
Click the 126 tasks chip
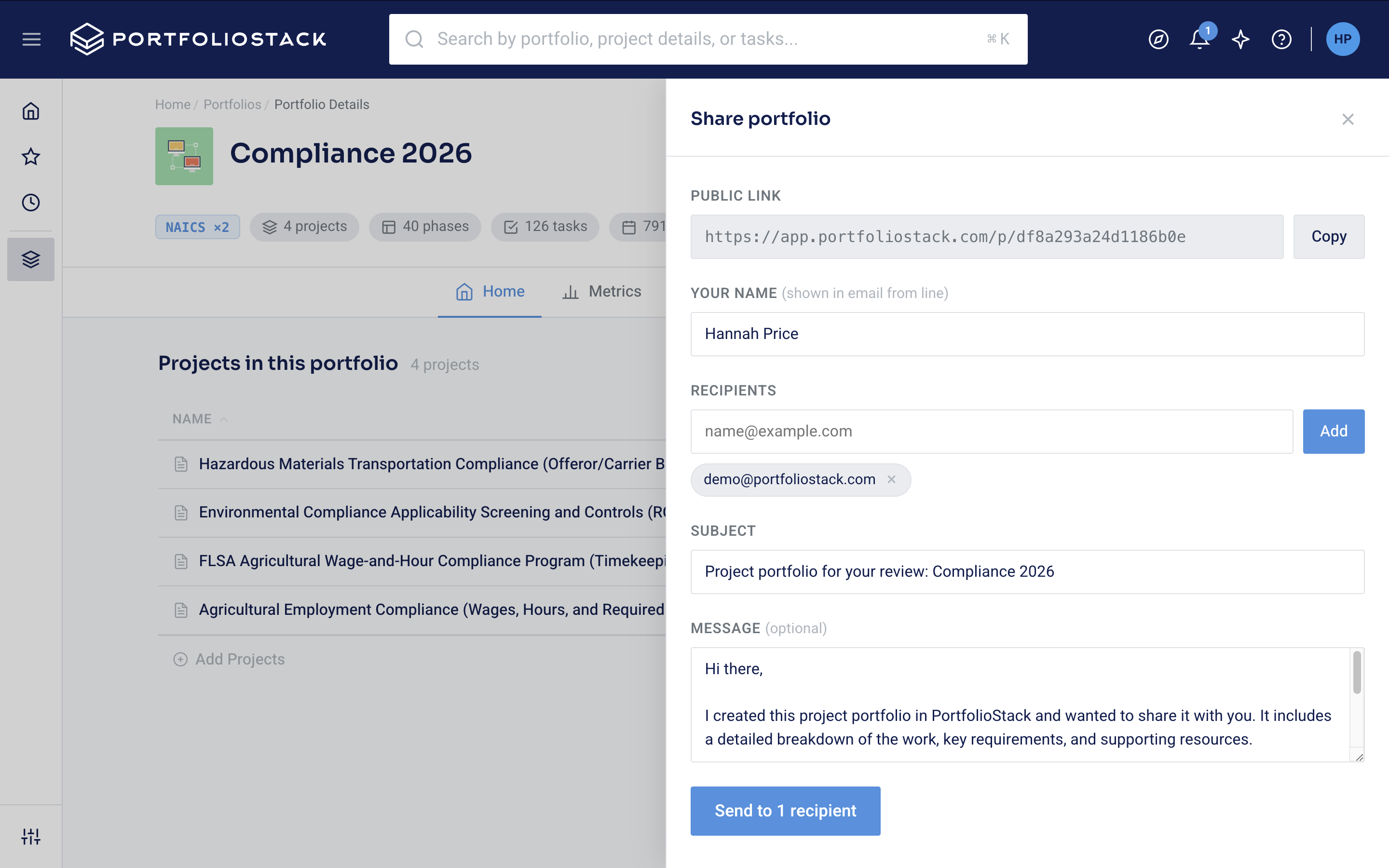(545, 227)
